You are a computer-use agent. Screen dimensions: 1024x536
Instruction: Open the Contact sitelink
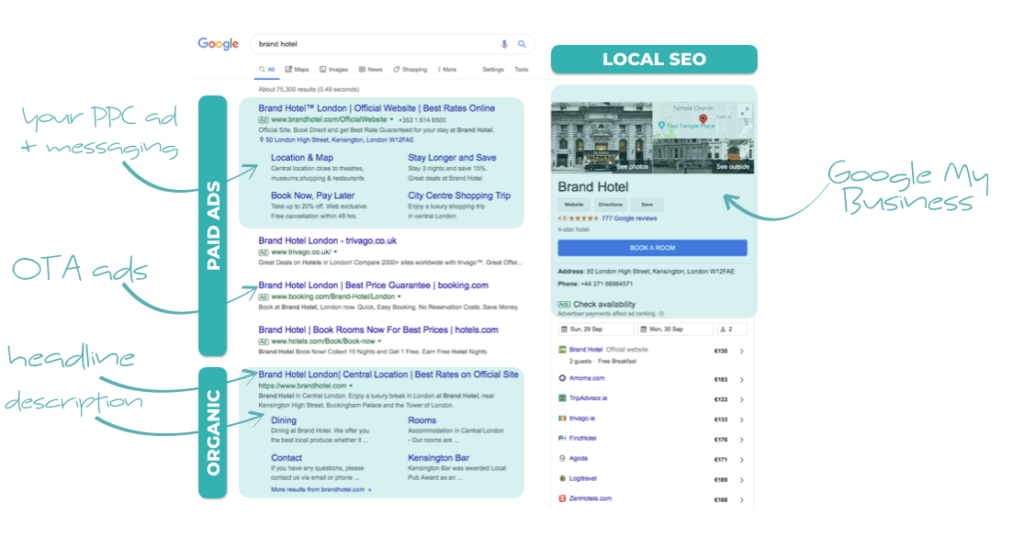tap(287, 458)
